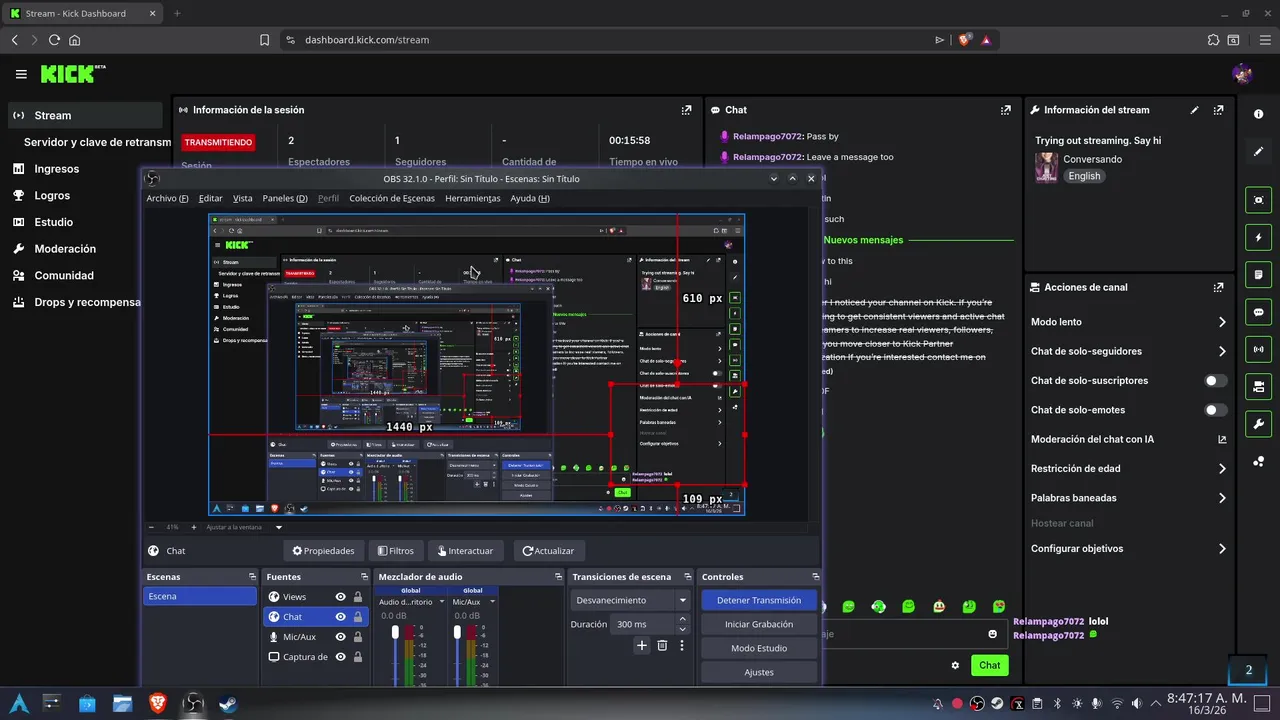Viewport: 1280px width, 720px height.
Task: Undock the OBS Escenas panel
Action: [x=252, y=577]
